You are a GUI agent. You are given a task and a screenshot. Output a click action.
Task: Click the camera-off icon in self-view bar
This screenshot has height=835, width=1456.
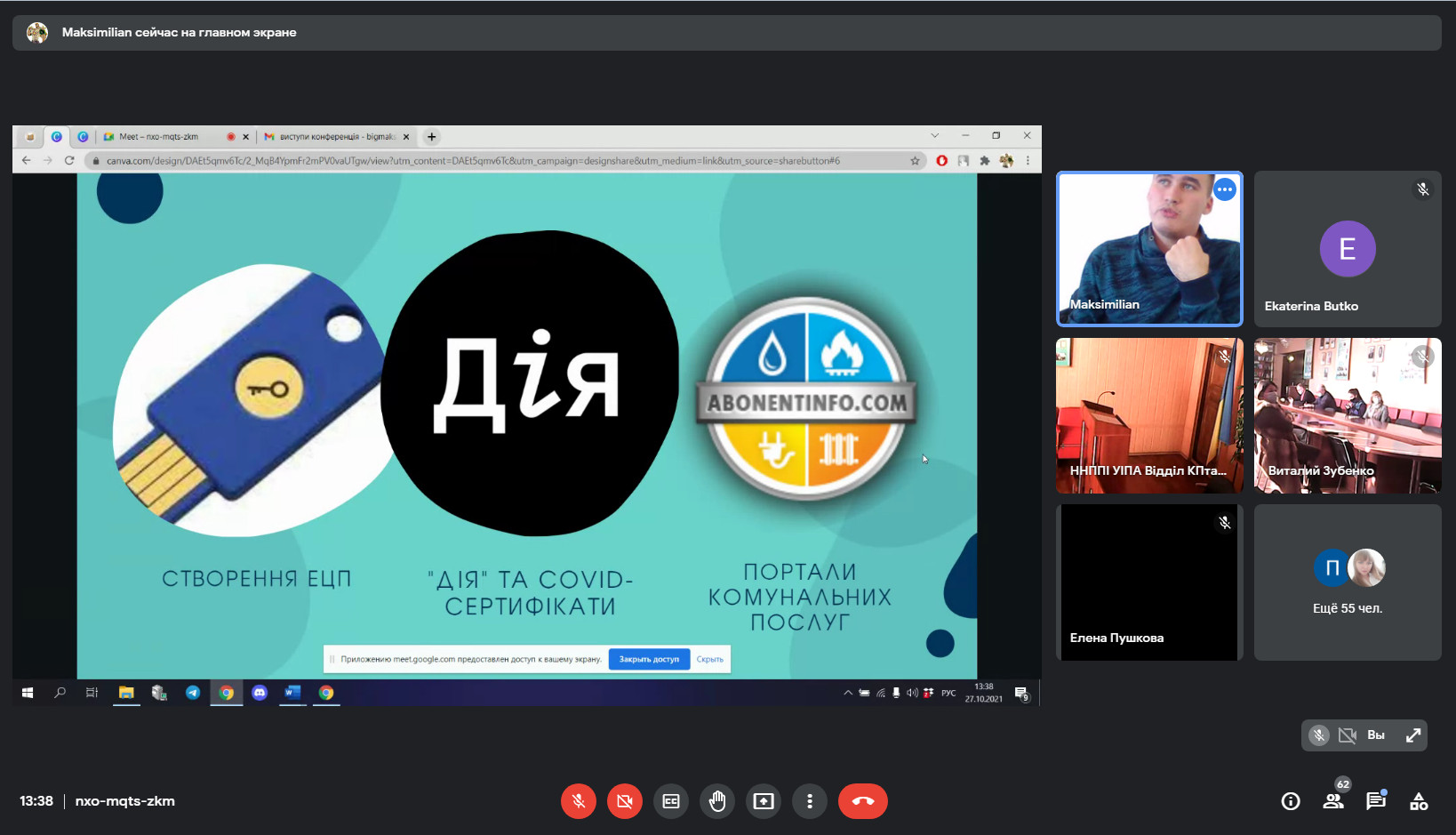(1348, 735)
